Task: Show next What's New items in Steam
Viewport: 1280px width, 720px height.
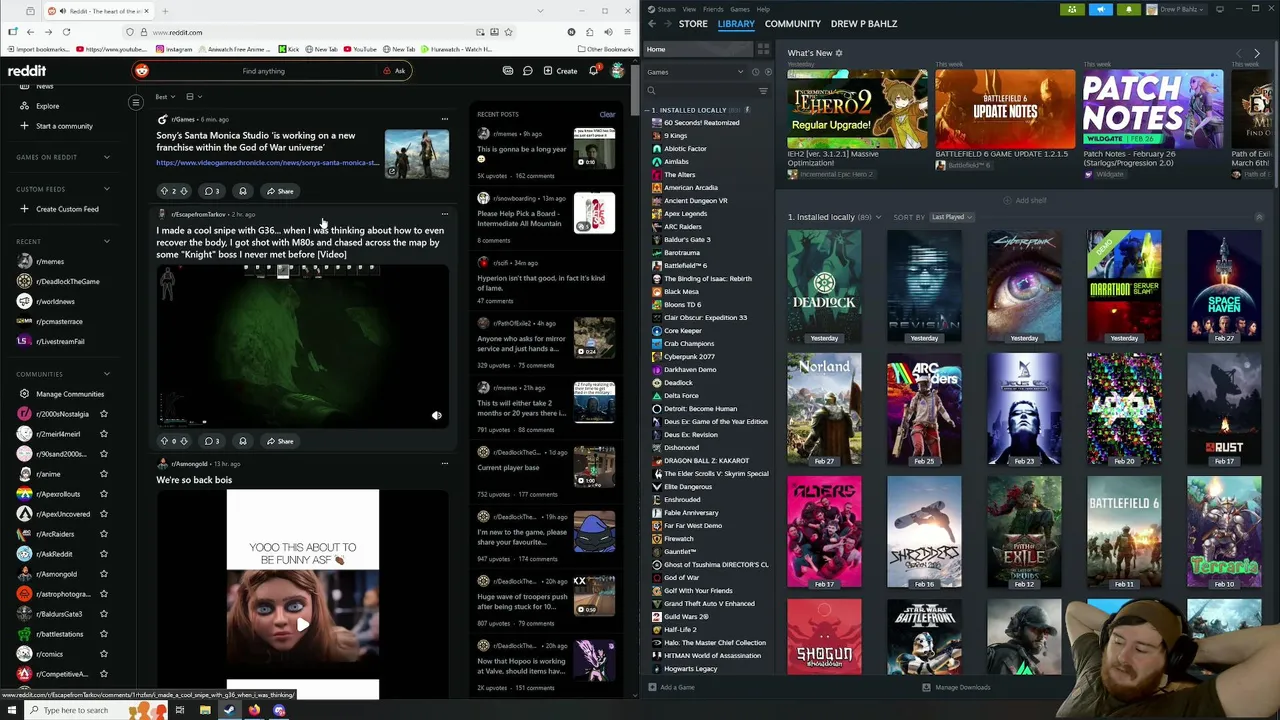Action: 1256,53
